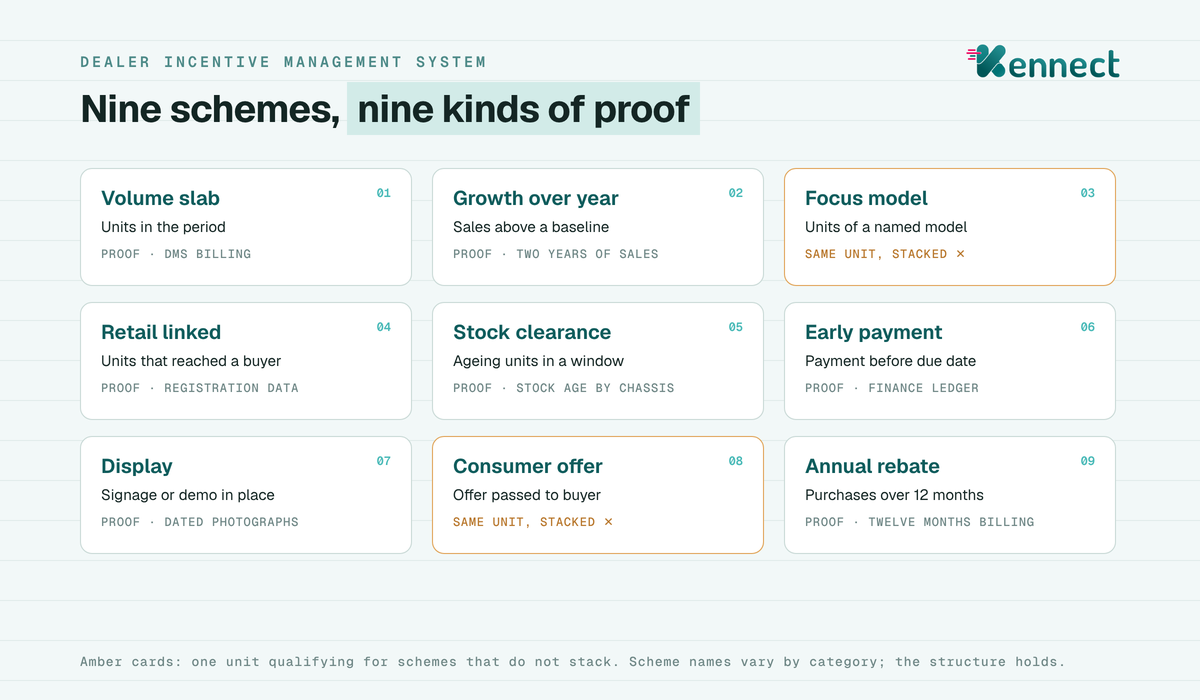
Task: Click 'PROOF · FINANCE LEDGER' label
Action: [x=892, y=388]
